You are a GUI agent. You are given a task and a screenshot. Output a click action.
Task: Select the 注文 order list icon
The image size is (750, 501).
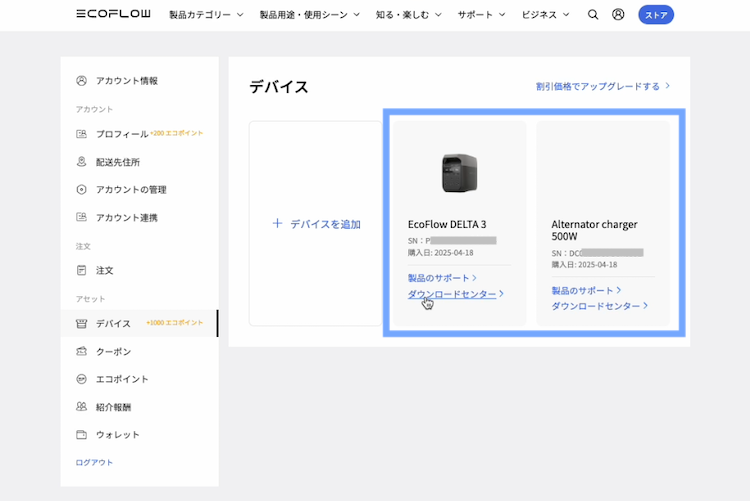pos(81,270)
